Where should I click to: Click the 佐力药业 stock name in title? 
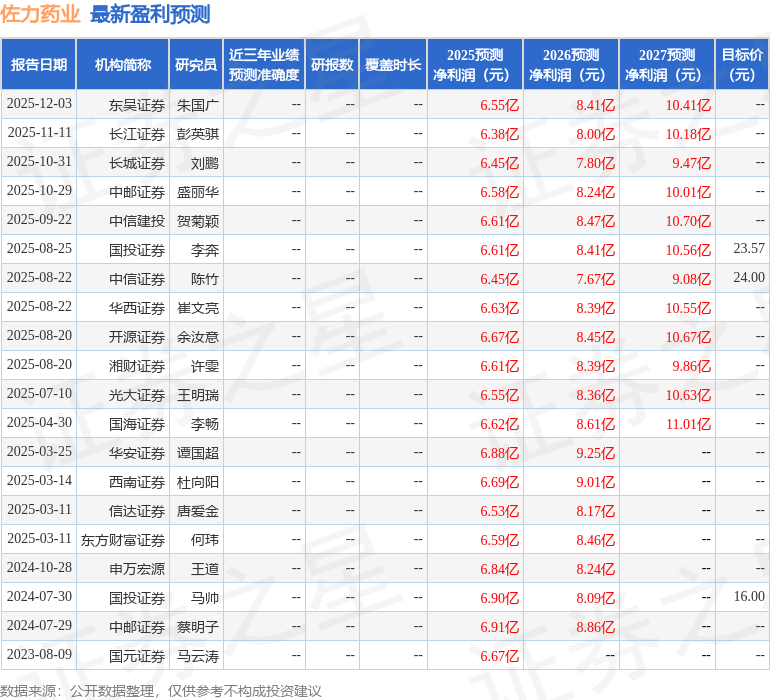(41, 14)
